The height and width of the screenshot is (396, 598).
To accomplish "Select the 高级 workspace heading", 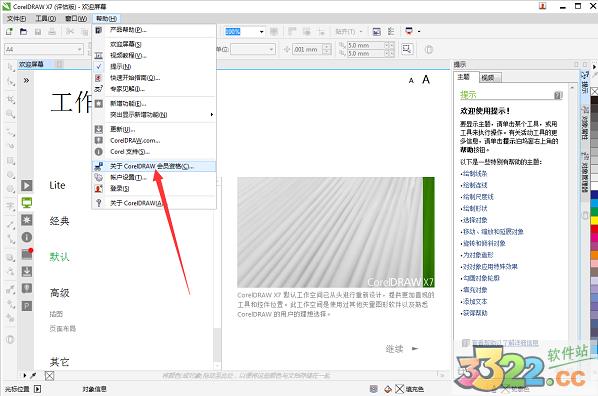I will pyautogui.click(x=59, y=293).
